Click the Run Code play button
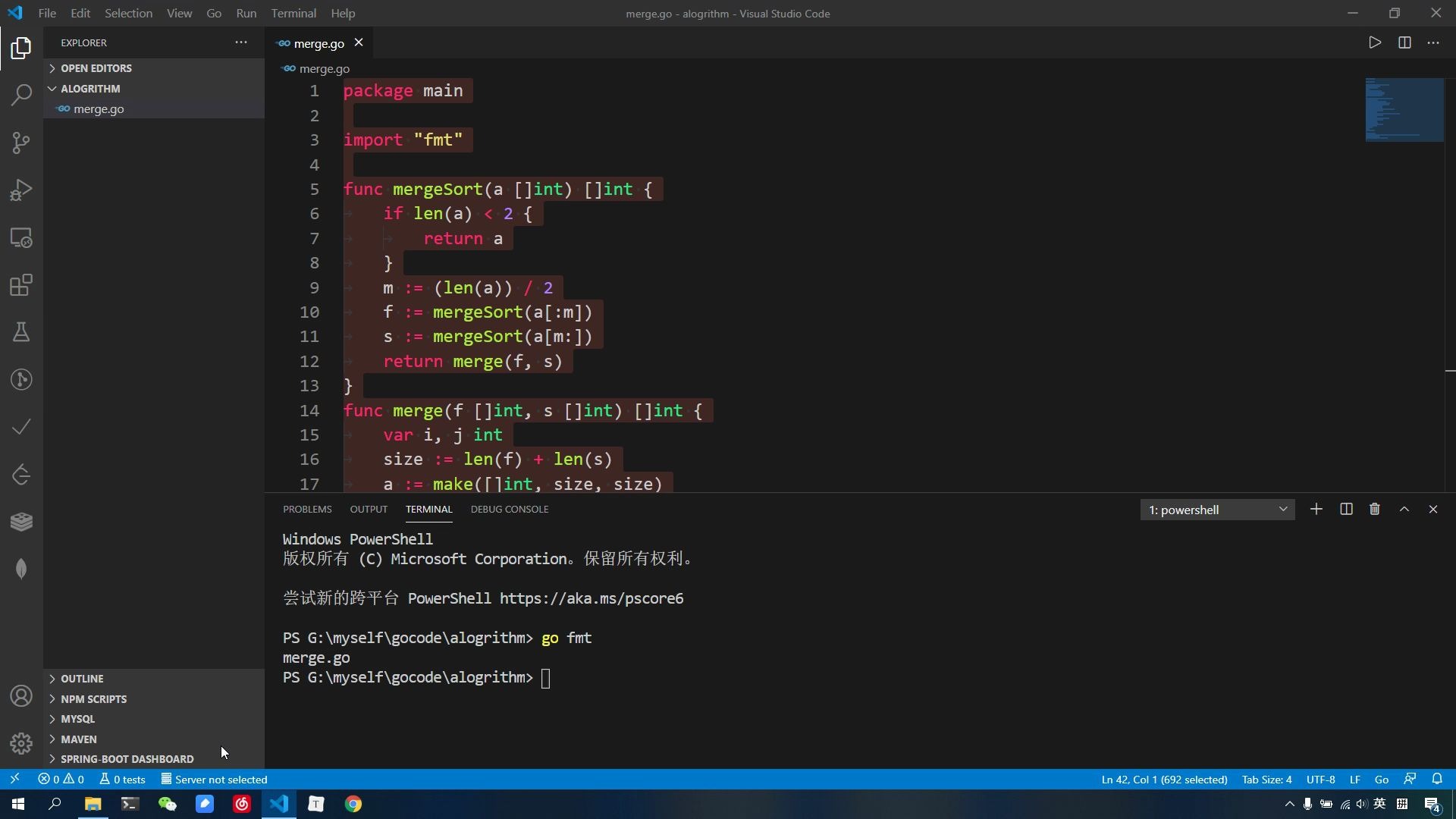 pyautogui.click(x=1375, y=43)
